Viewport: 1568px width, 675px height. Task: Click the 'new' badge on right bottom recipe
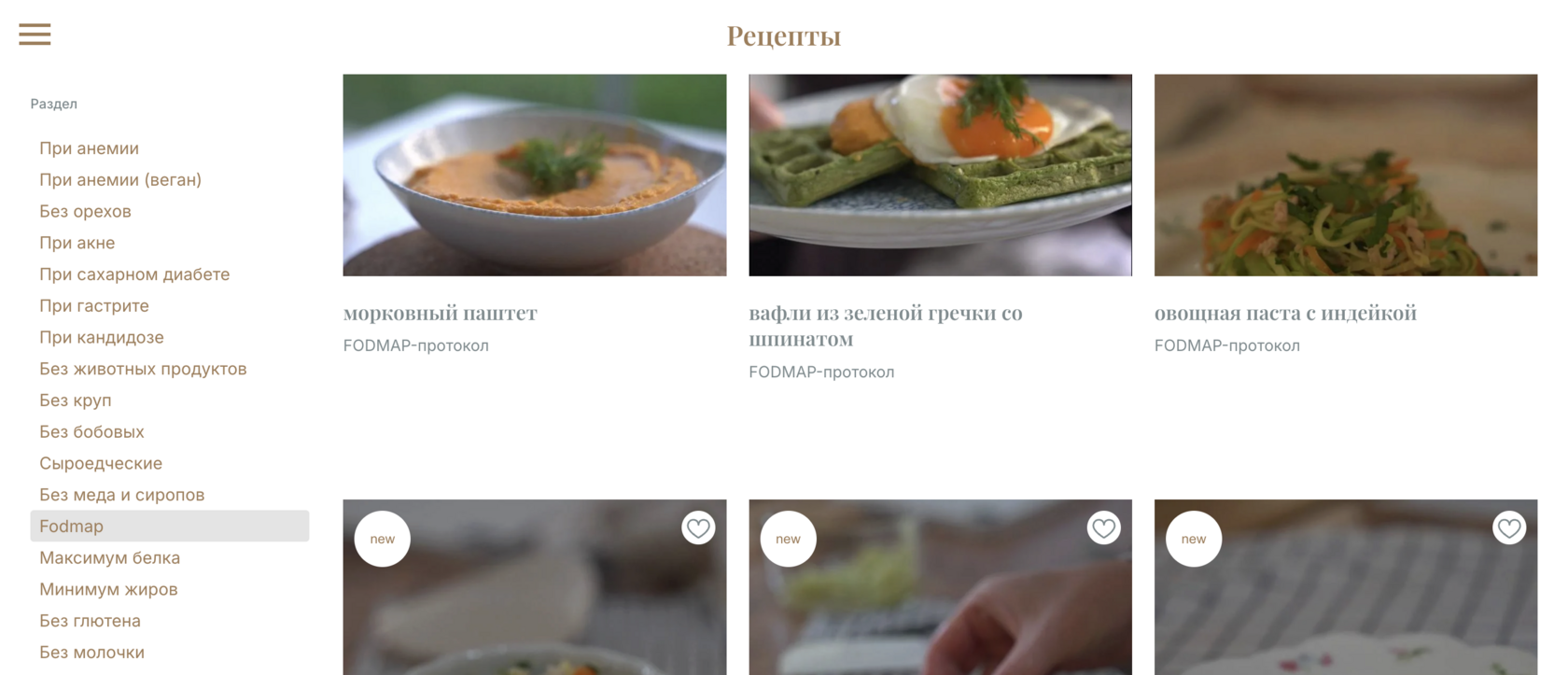click(x=1194, y=539)
